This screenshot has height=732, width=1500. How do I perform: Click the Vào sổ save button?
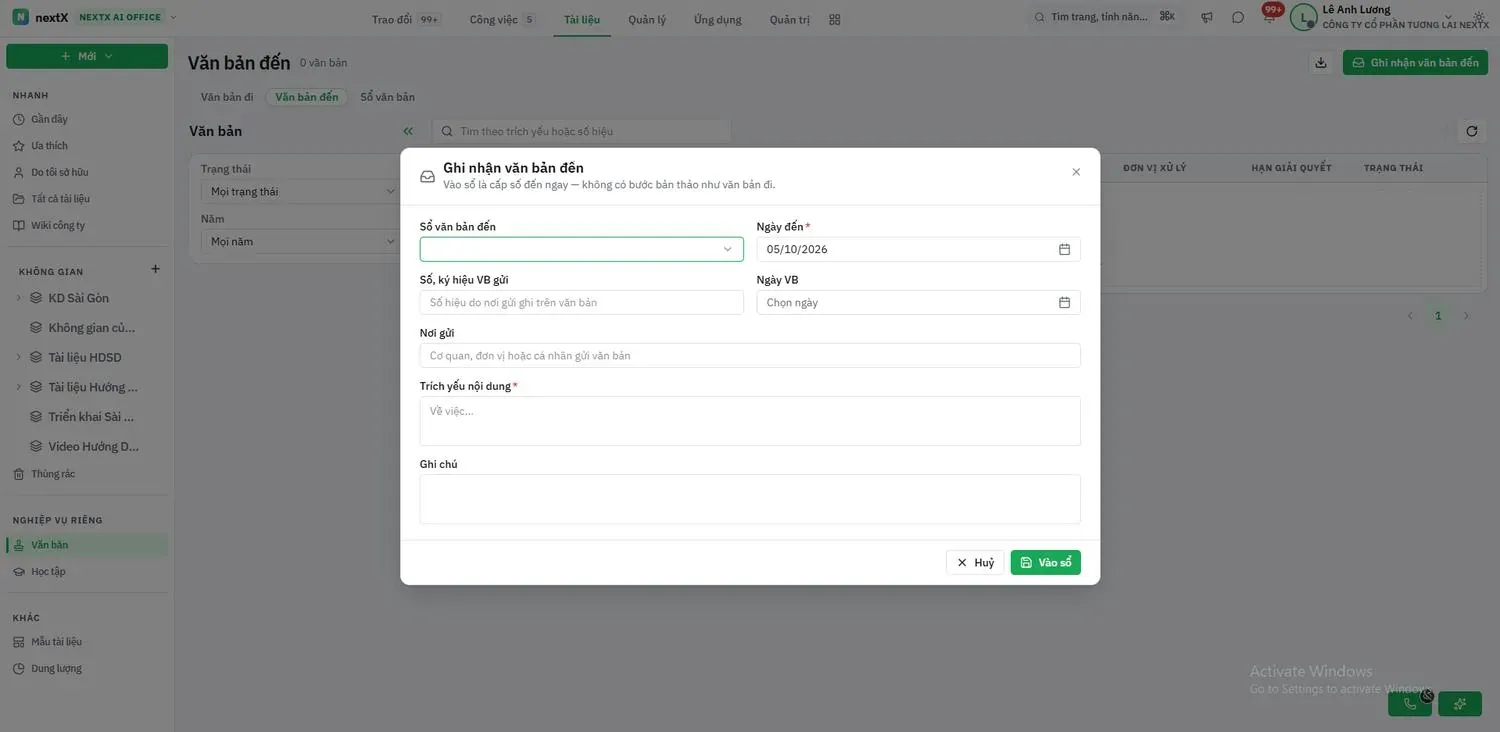pos(1045,563)
